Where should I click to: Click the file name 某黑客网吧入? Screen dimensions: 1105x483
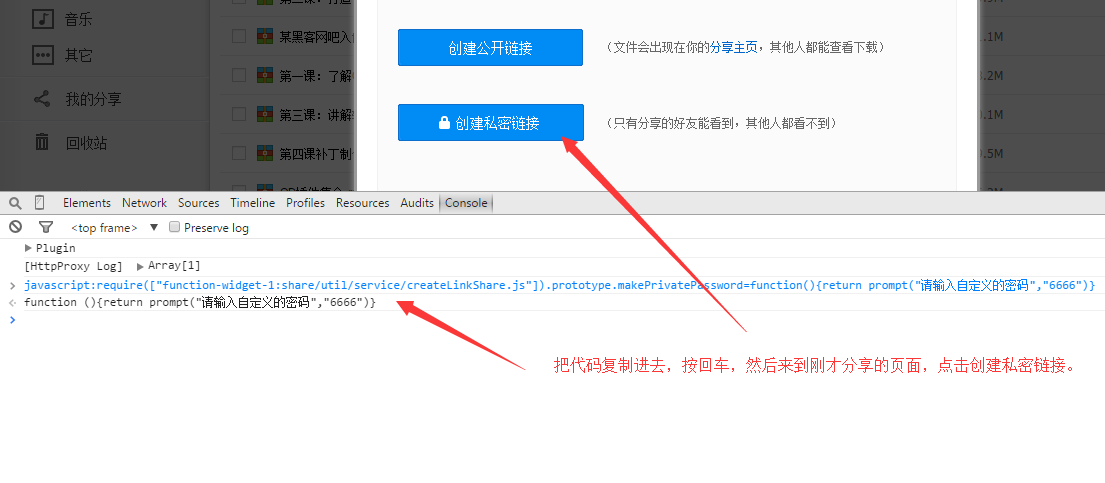click(315, 37)
